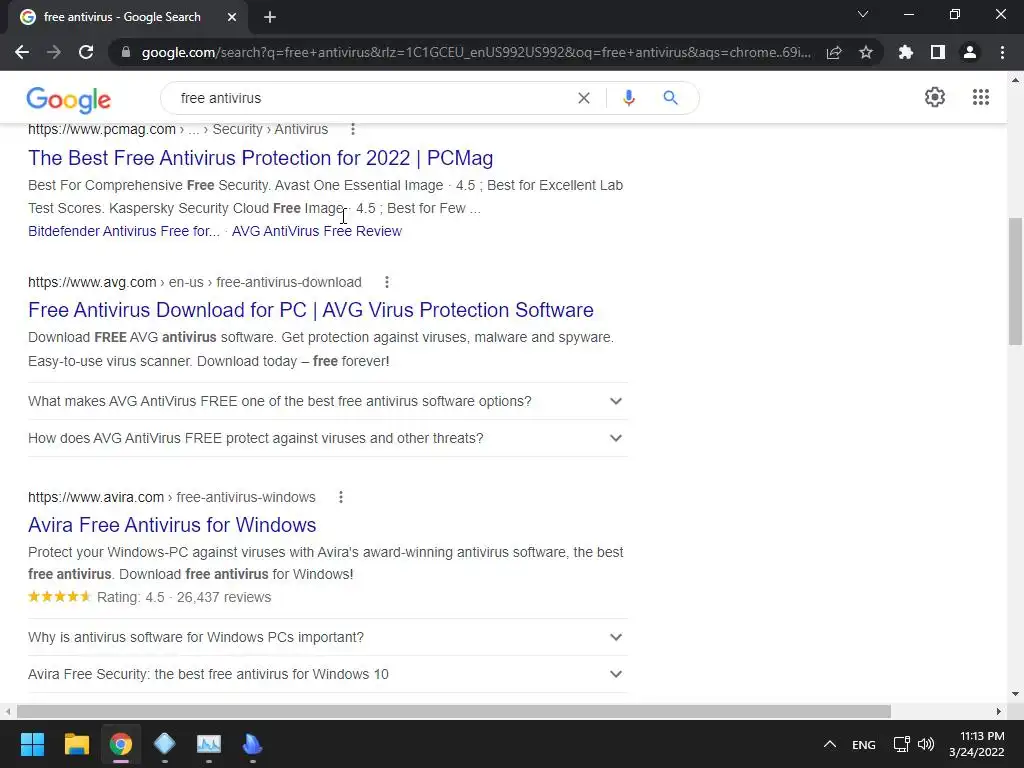Click the horizontal scrollbar thumb

pyautogui.click(x=454, y=711)
